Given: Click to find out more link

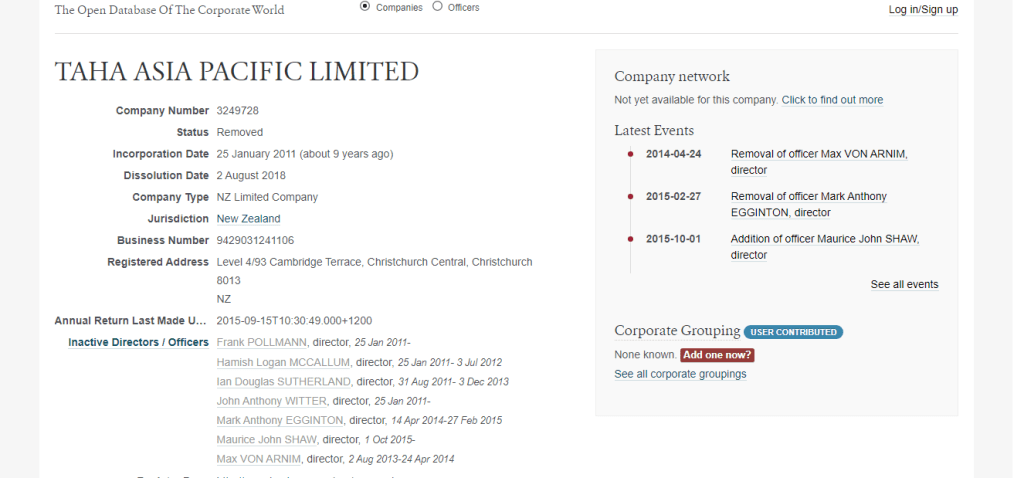Looking at the screenshot, I should pyautogui.click(x=832, y=100).
